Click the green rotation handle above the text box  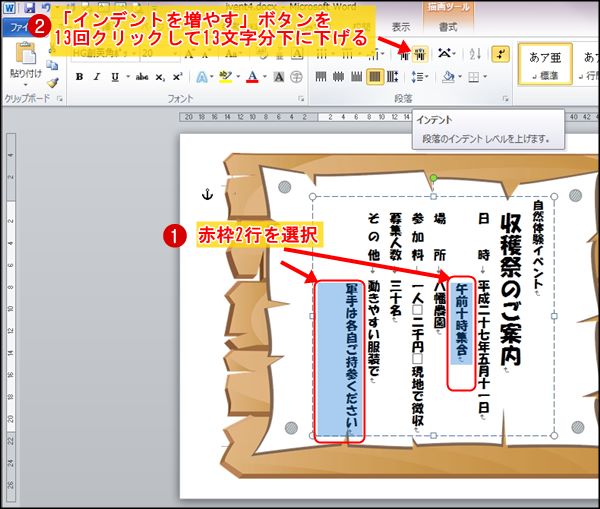click(x=433, y=179)
